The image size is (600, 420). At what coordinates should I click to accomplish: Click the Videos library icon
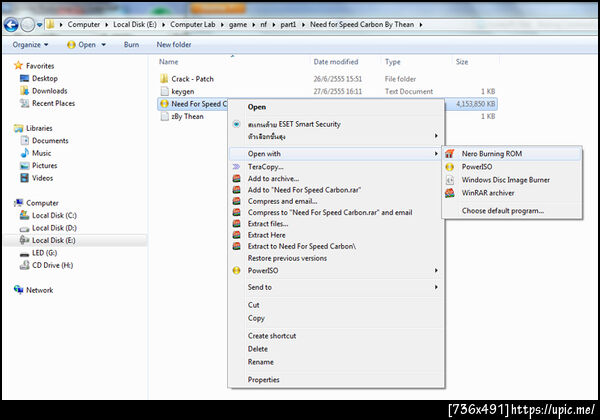point(24,178)
